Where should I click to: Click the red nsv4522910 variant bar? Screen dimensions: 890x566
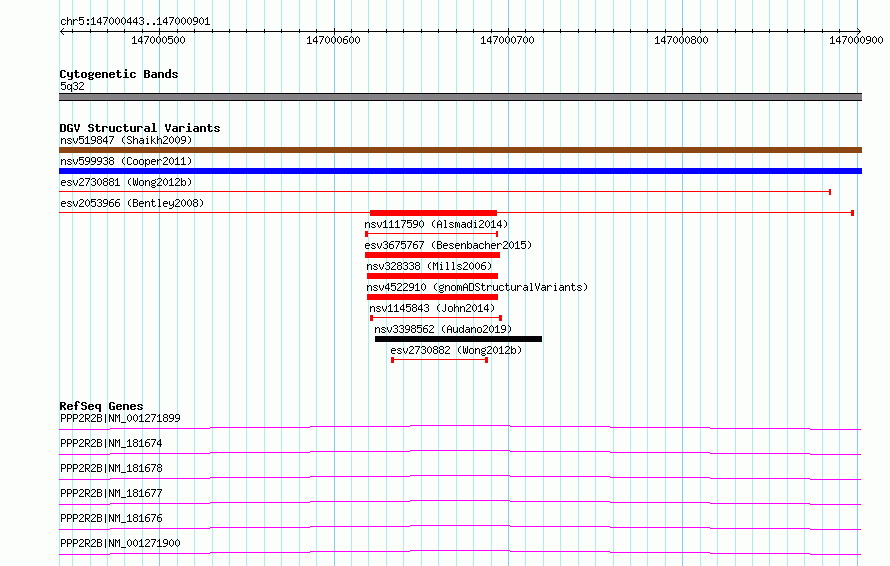[x=433, y=297]
